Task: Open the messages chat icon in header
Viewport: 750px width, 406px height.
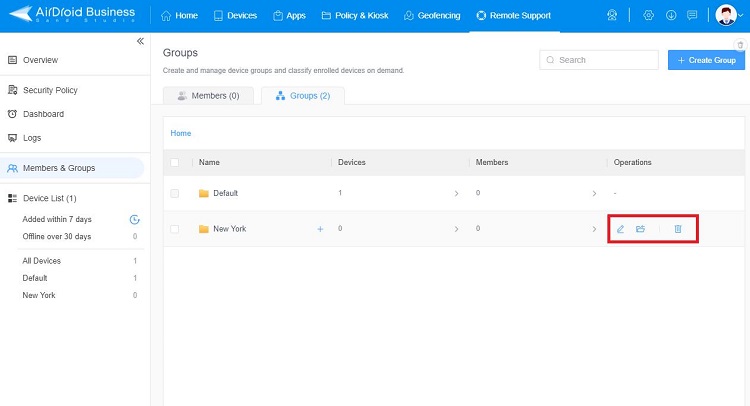Action: pos(692,16)
